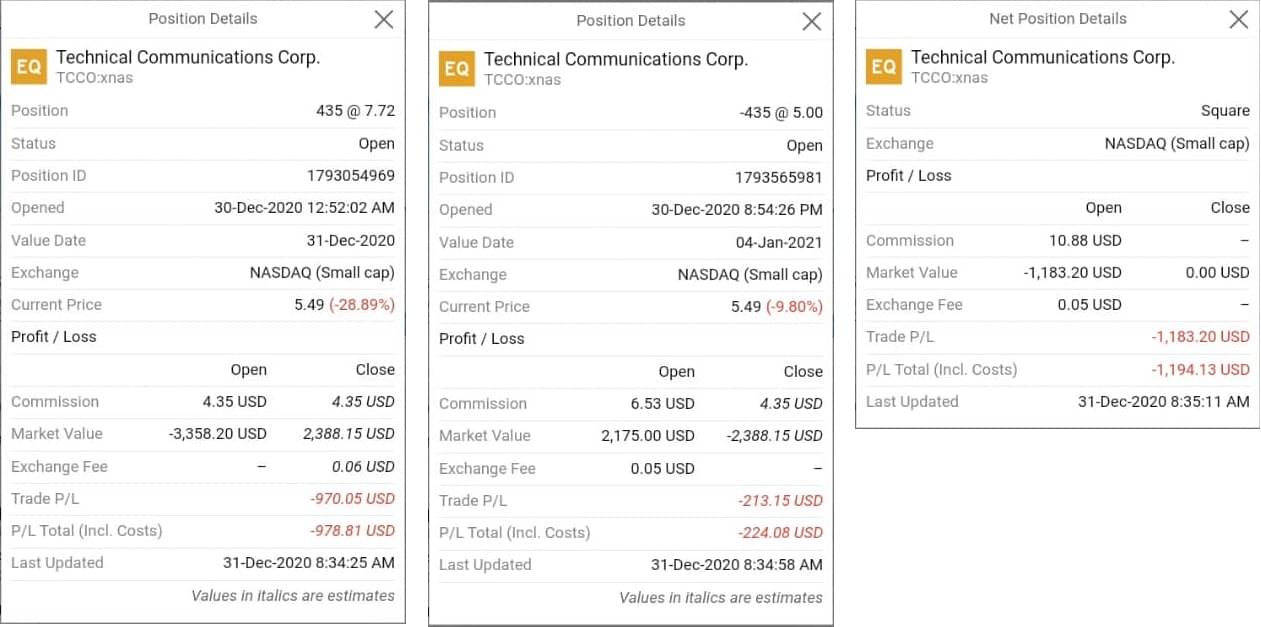Viewport: 1261px width, 627px height.
Task: Select the Position ID value 1793054969
Action: coord(351,175)
